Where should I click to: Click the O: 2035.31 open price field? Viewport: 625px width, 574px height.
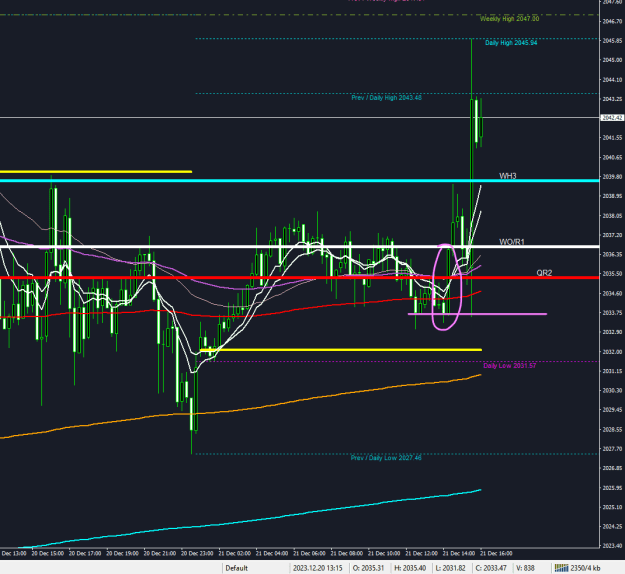[369, 568]
